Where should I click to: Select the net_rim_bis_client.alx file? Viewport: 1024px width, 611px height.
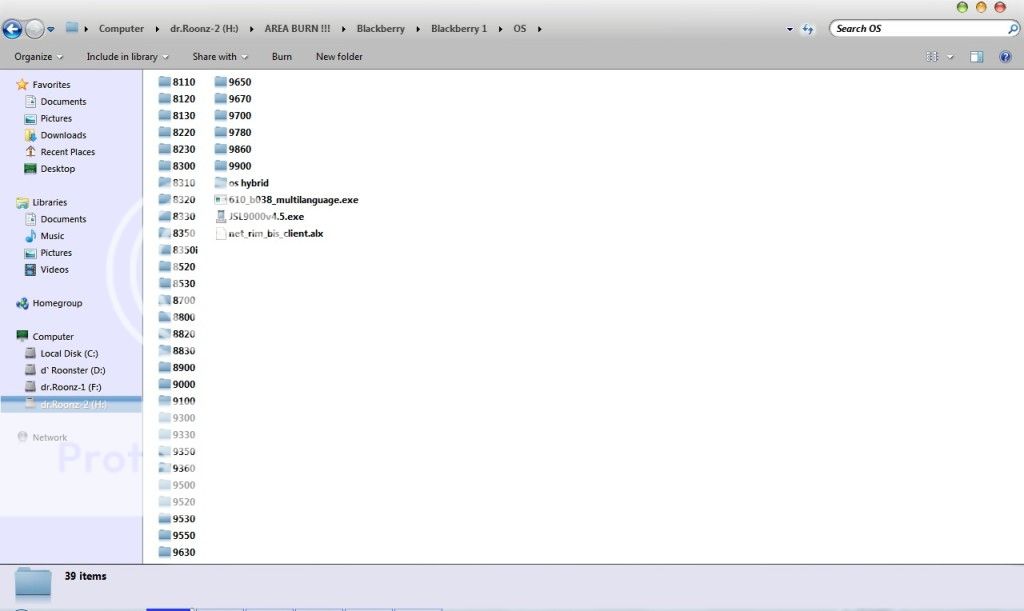pos(269,234)
